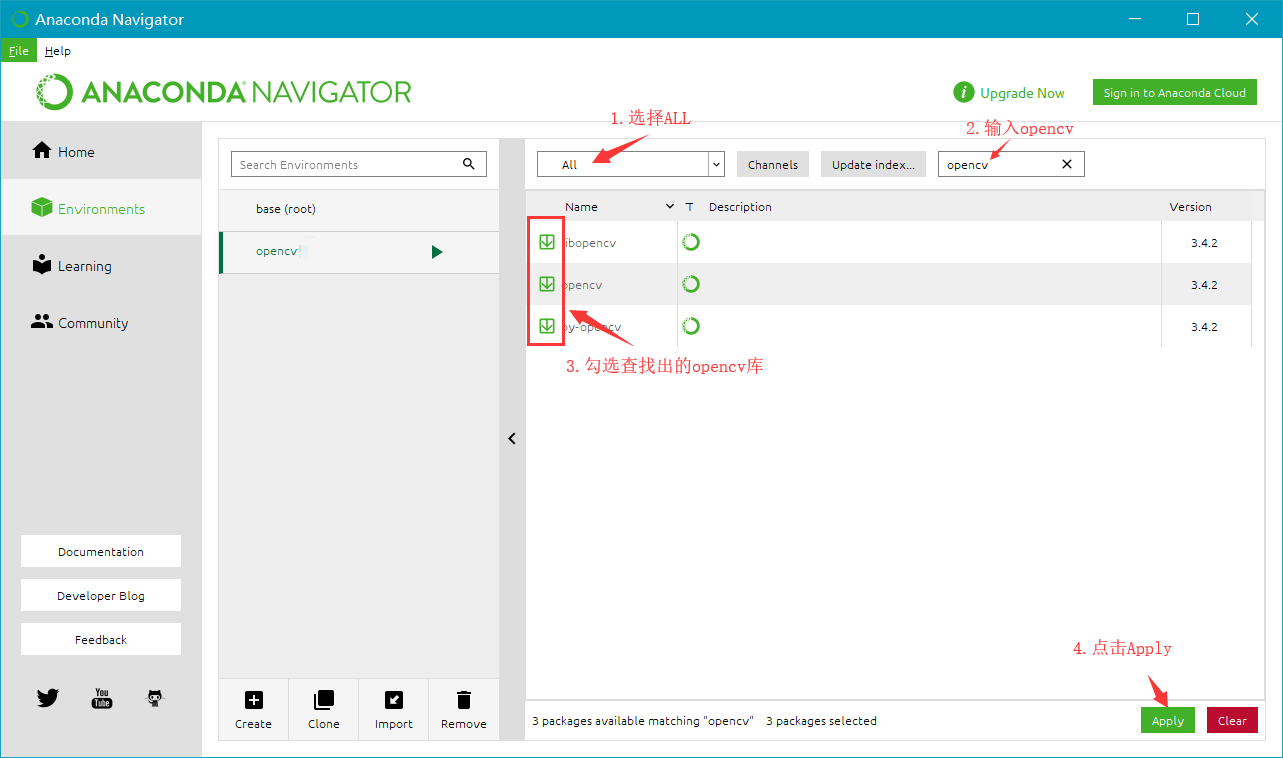This screenshot has height=758, width=1283.
Task: Clear the opencv search with the X
Action: click(x=1066, y=163)
